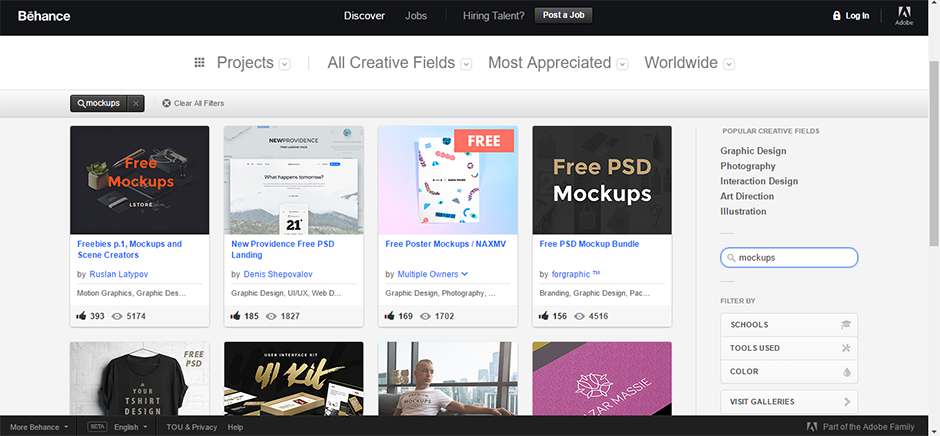Click the Free Mockups LSTORE thumbnail
This screenshot has height=436, width=940.
pos(140,180)
